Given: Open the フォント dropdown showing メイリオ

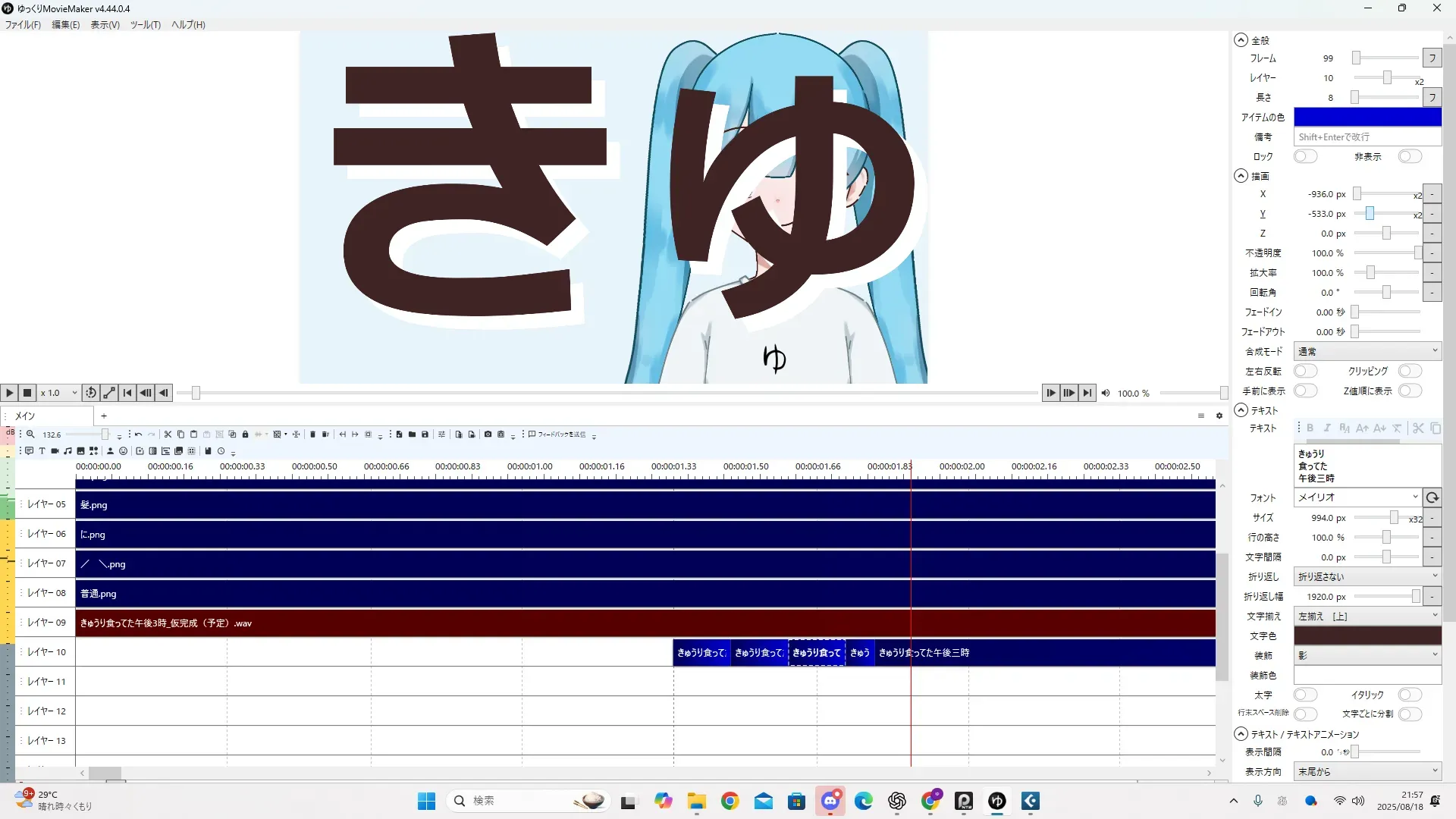Looking at the screenshot, I should coord(1357,497).
